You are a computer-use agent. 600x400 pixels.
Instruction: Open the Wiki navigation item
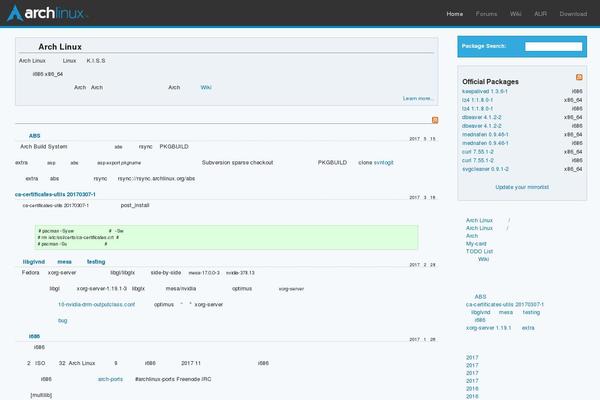pyautogui.click(x=515, y=14)
